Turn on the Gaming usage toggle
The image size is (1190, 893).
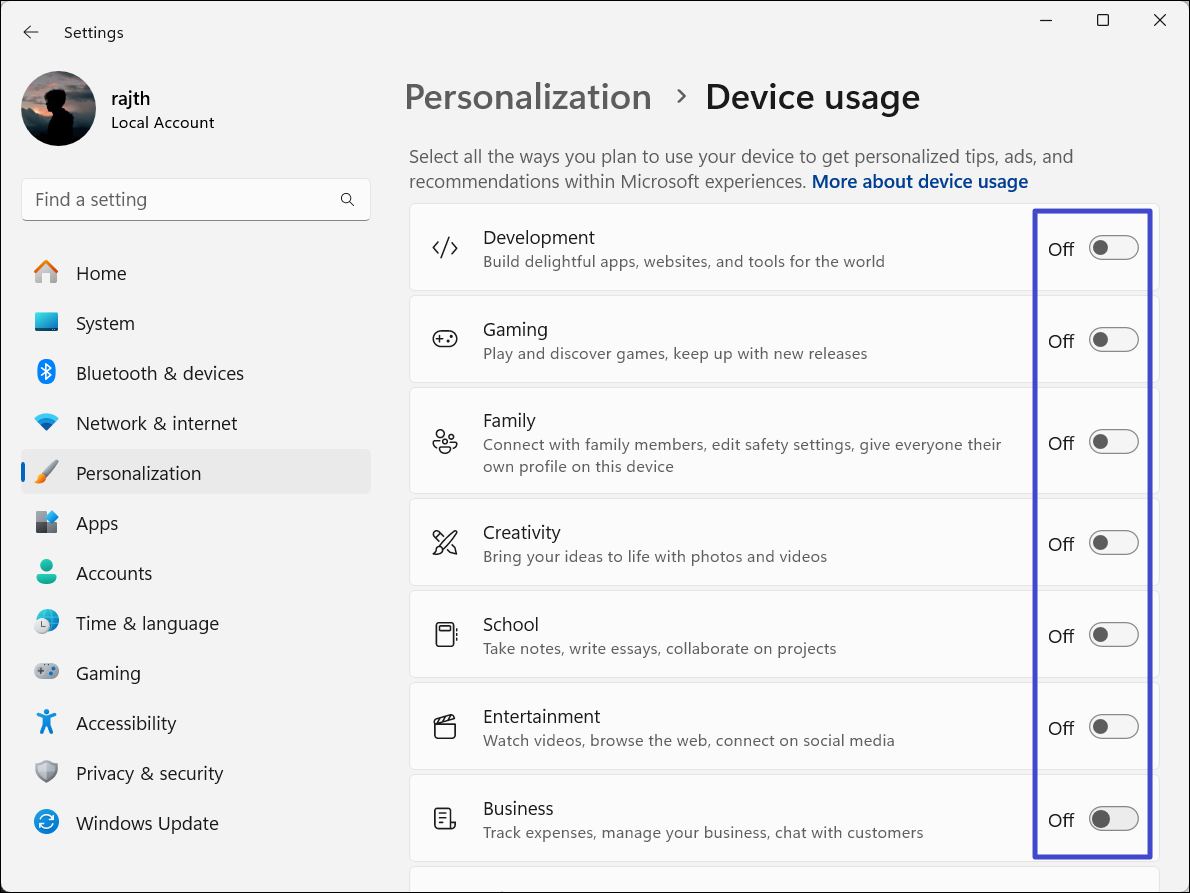pyautogui.click(x=1113, y=340)
